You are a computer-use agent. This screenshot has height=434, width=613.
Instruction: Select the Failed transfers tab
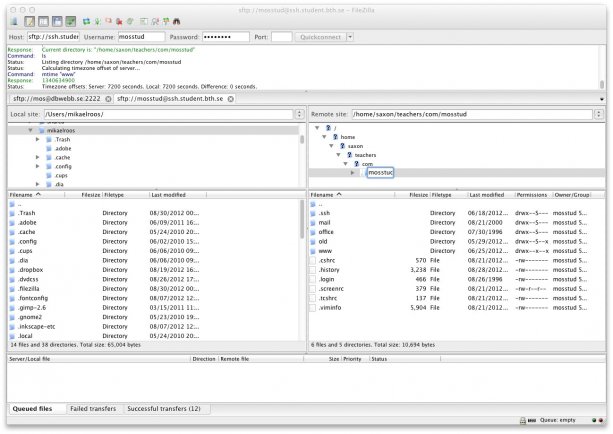coord(93,409)
